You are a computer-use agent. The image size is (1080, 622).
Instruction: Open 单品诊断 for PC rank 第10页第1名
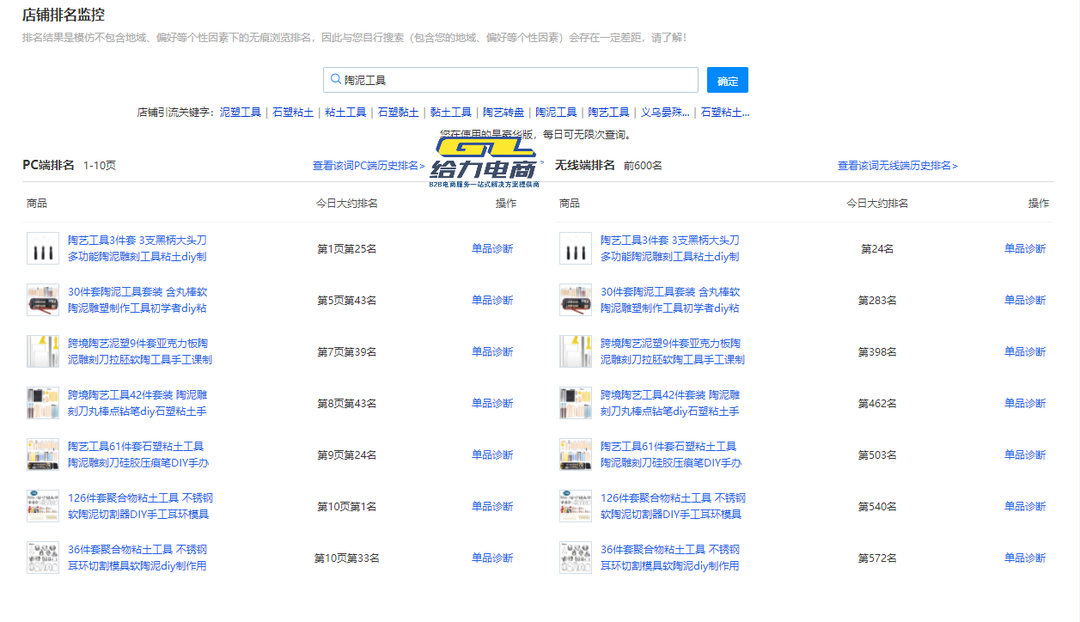tap(492, 506)
